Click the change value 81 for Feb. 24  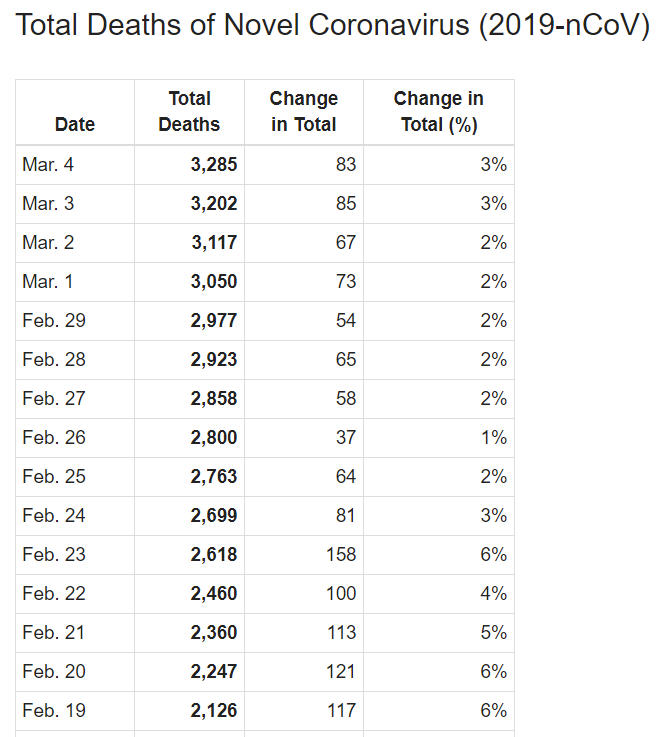[346, 516]
